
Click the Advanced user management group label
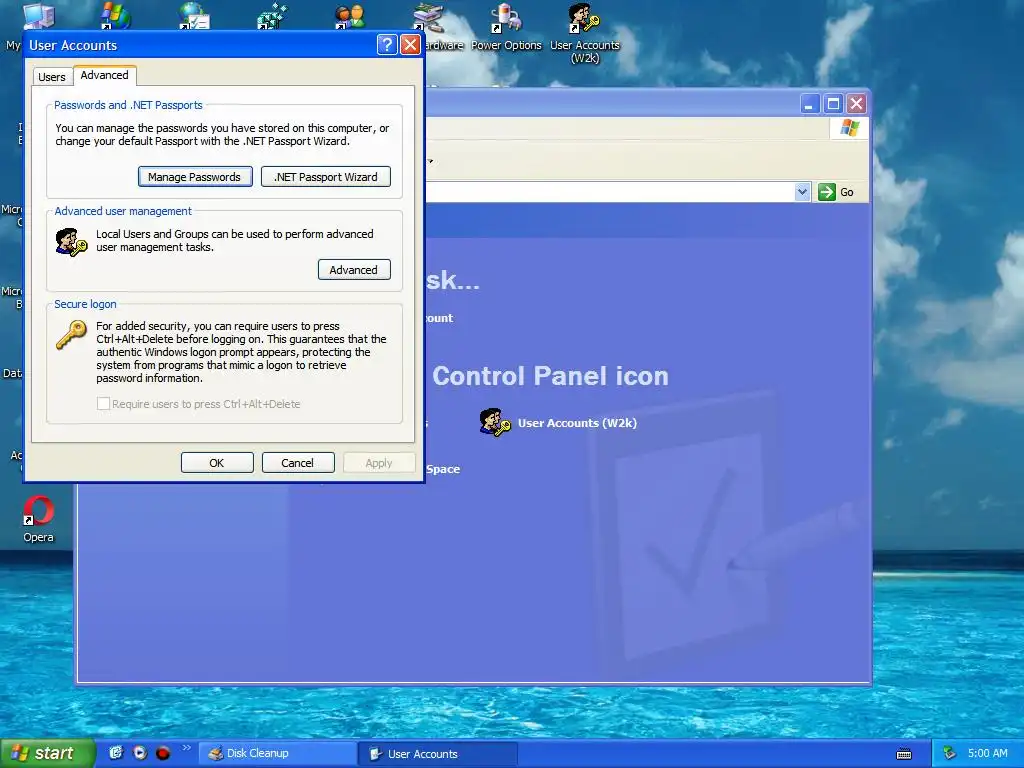click(123, 211)
